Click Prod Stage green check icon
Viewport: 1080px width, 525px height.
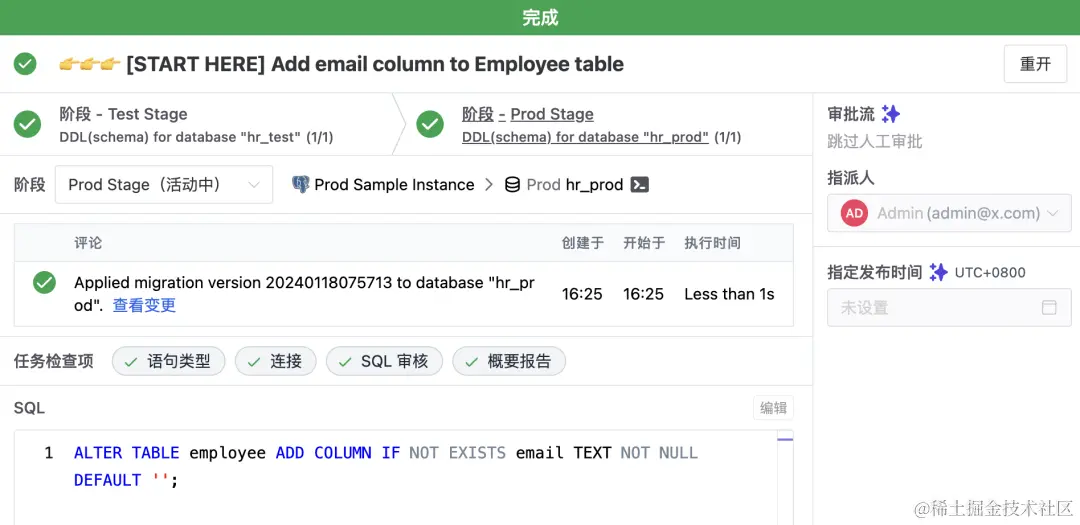pyautogui.click(x=430, y=125)
